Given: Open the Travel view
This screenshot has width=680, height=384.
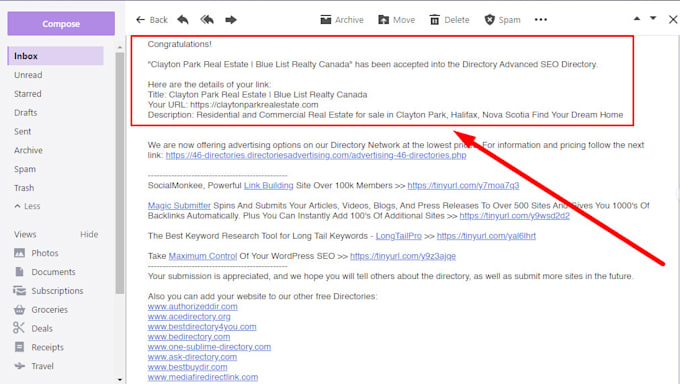Looking at the screenshot, I should click(x=34, y=366).
